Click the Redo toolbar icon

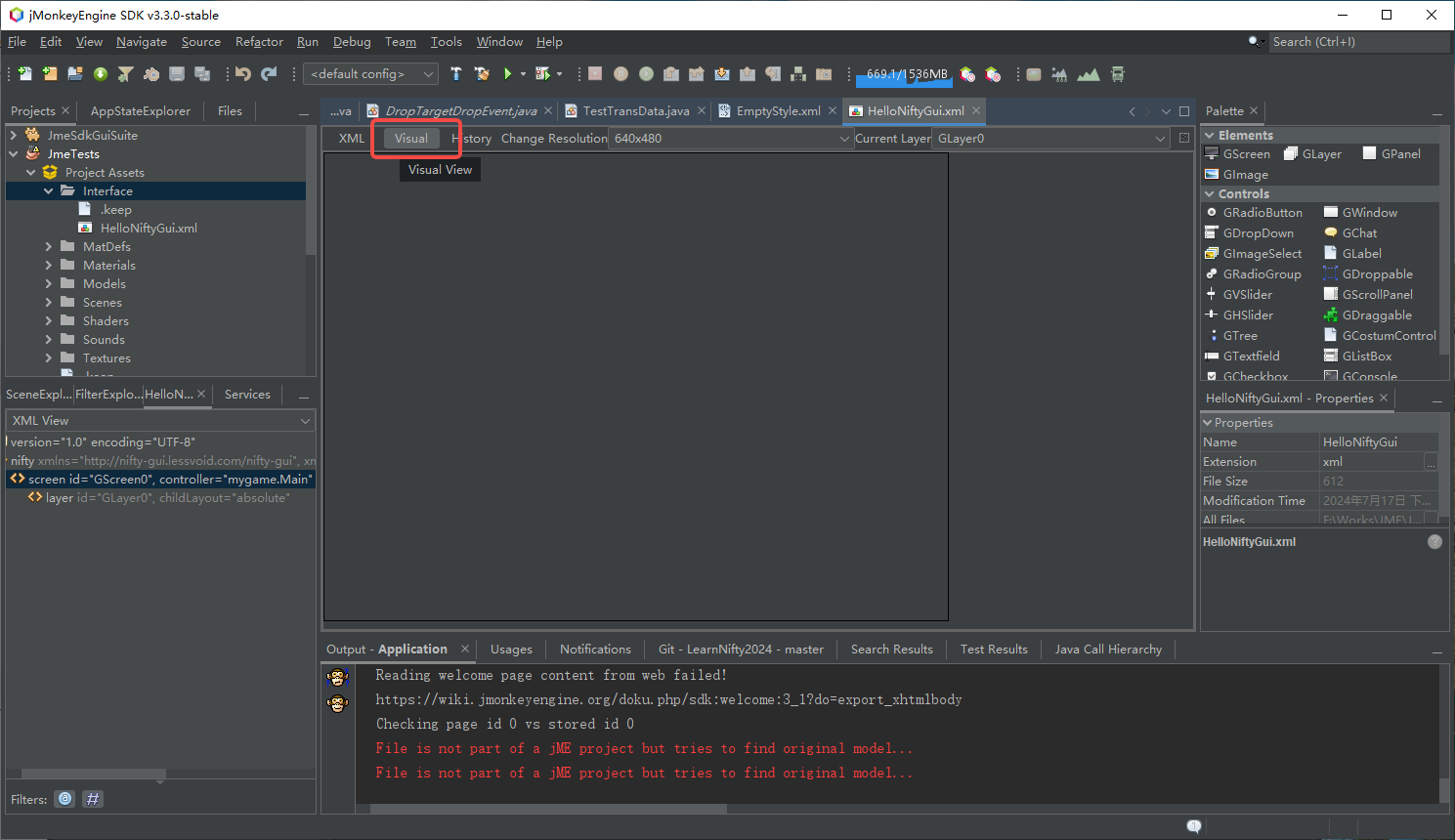[x=269, y=74]
